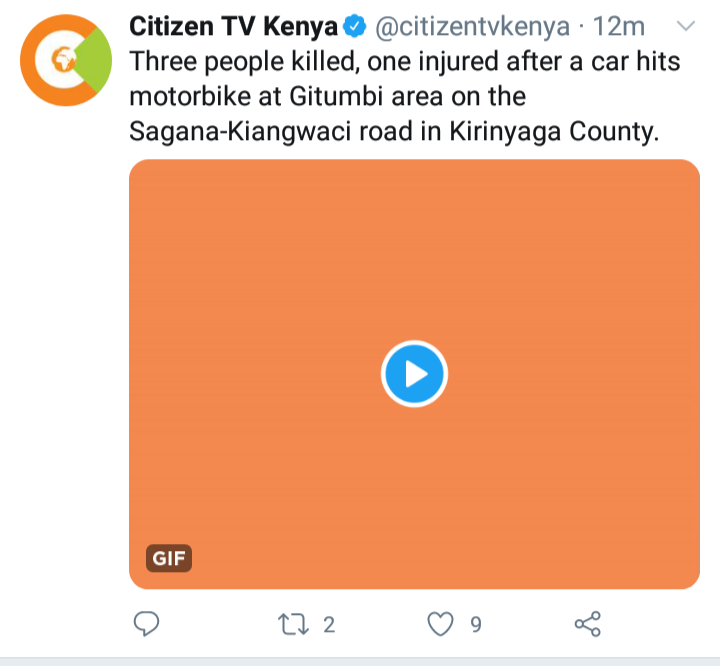Screen dimensions: 720x666
Task: Expand the tweet options chevron
Action: (x=686, y=26)
